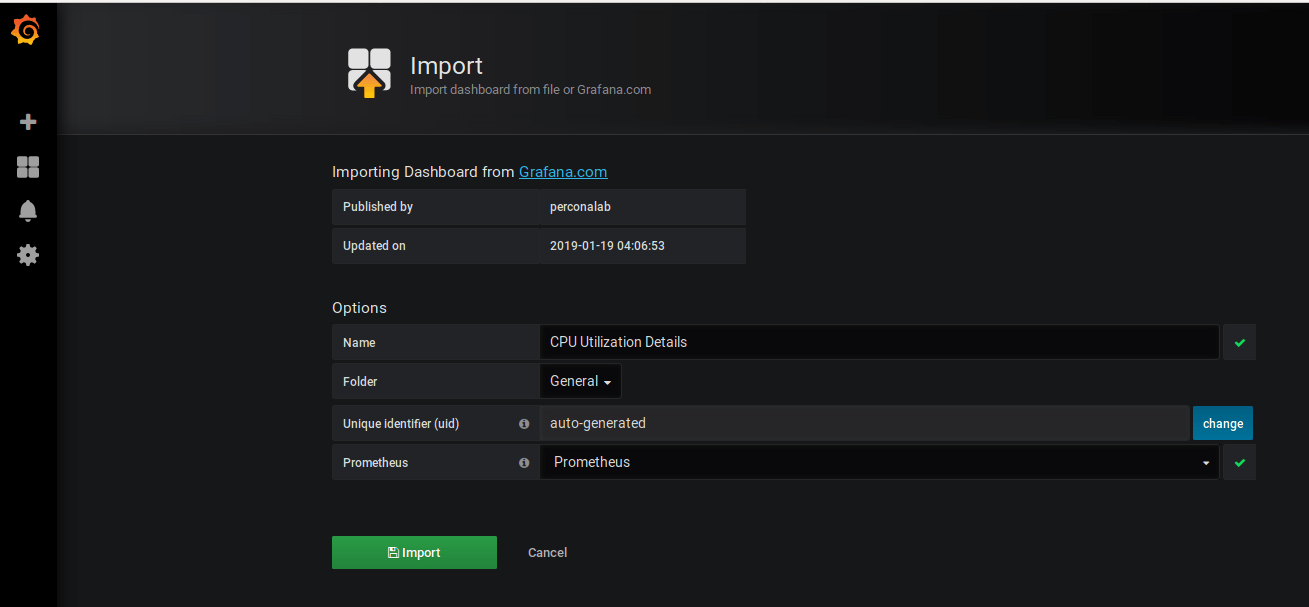Click the Cancel link
This screenshot has height=607, width=1309.
point(547,552)
